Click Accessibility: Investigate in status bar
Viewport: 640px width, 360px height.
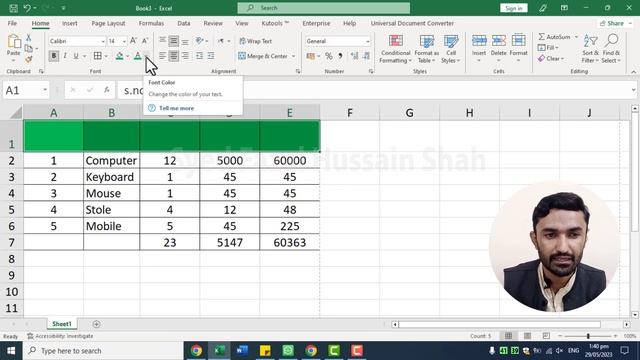tap(60, 336)
